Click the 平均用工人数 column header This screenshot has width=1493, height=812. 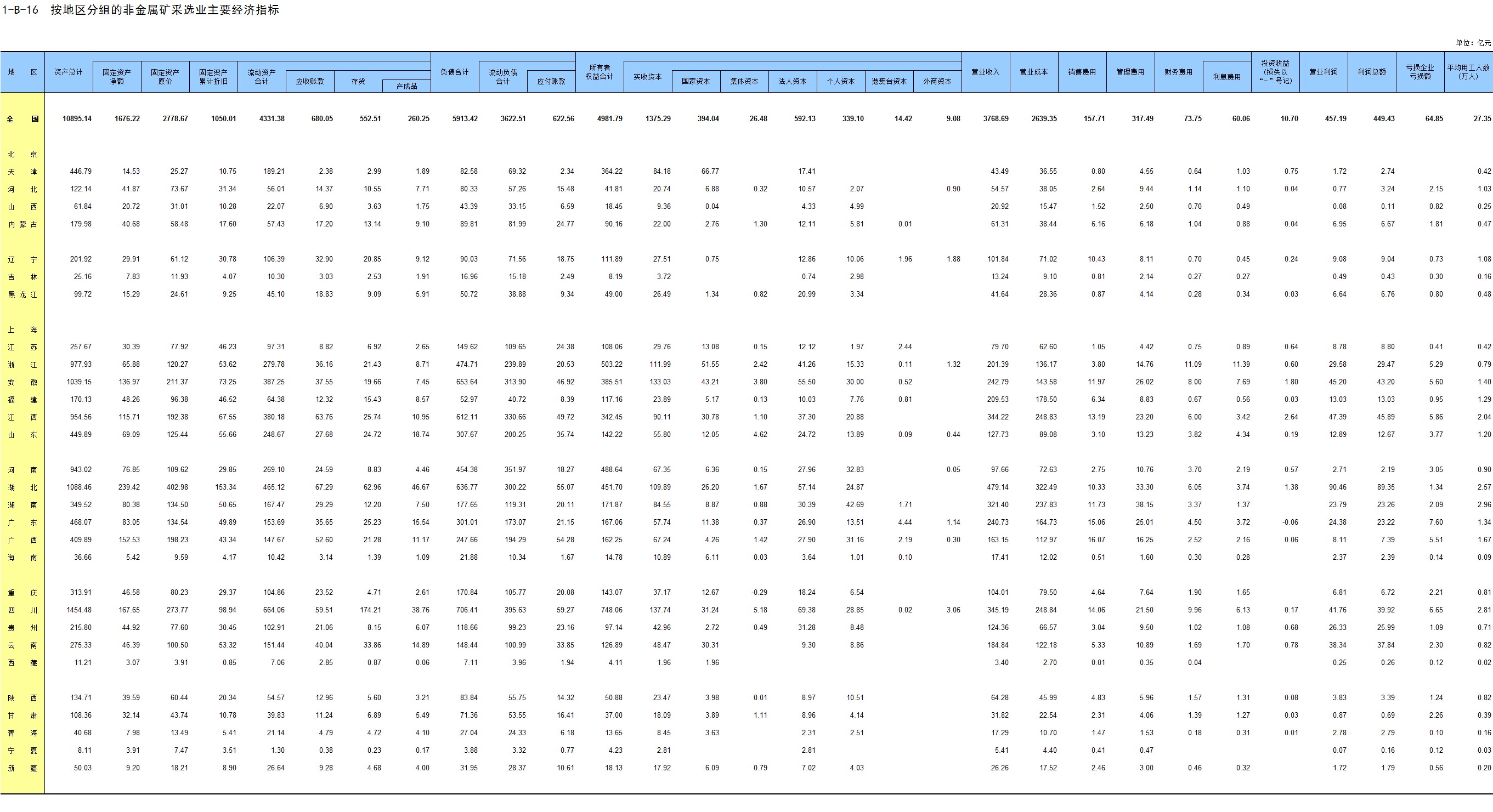click(x=1468, y=72)
